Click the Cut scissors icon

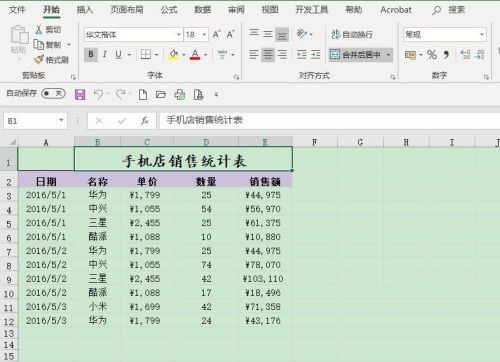point(39,30)
